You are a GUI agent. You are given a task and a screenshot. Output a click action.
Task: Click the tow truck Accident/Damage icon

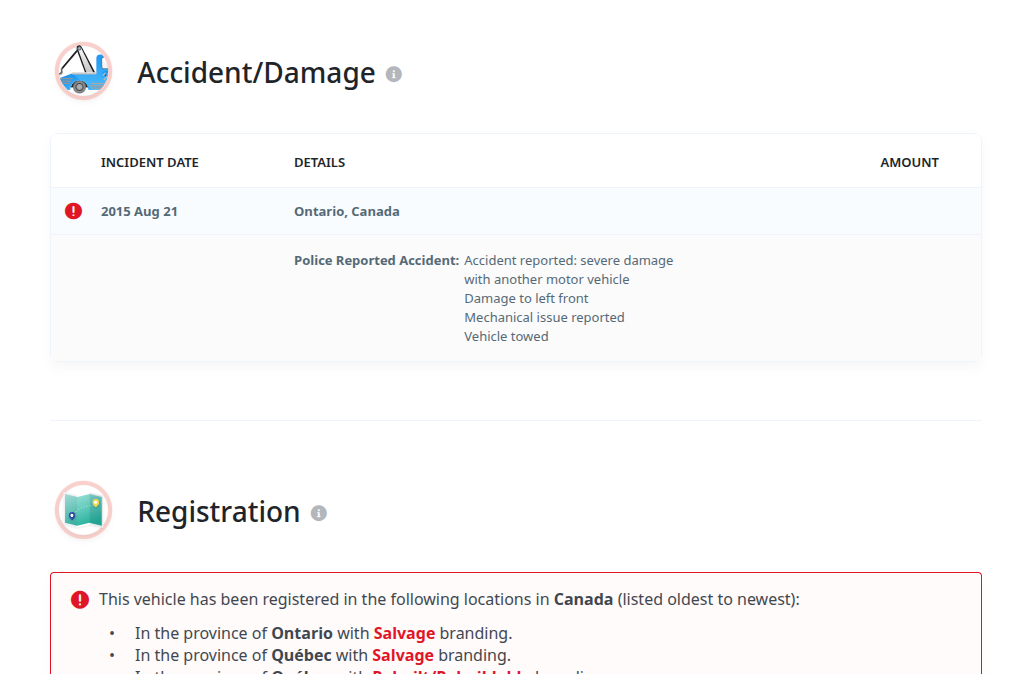(83, 72)
